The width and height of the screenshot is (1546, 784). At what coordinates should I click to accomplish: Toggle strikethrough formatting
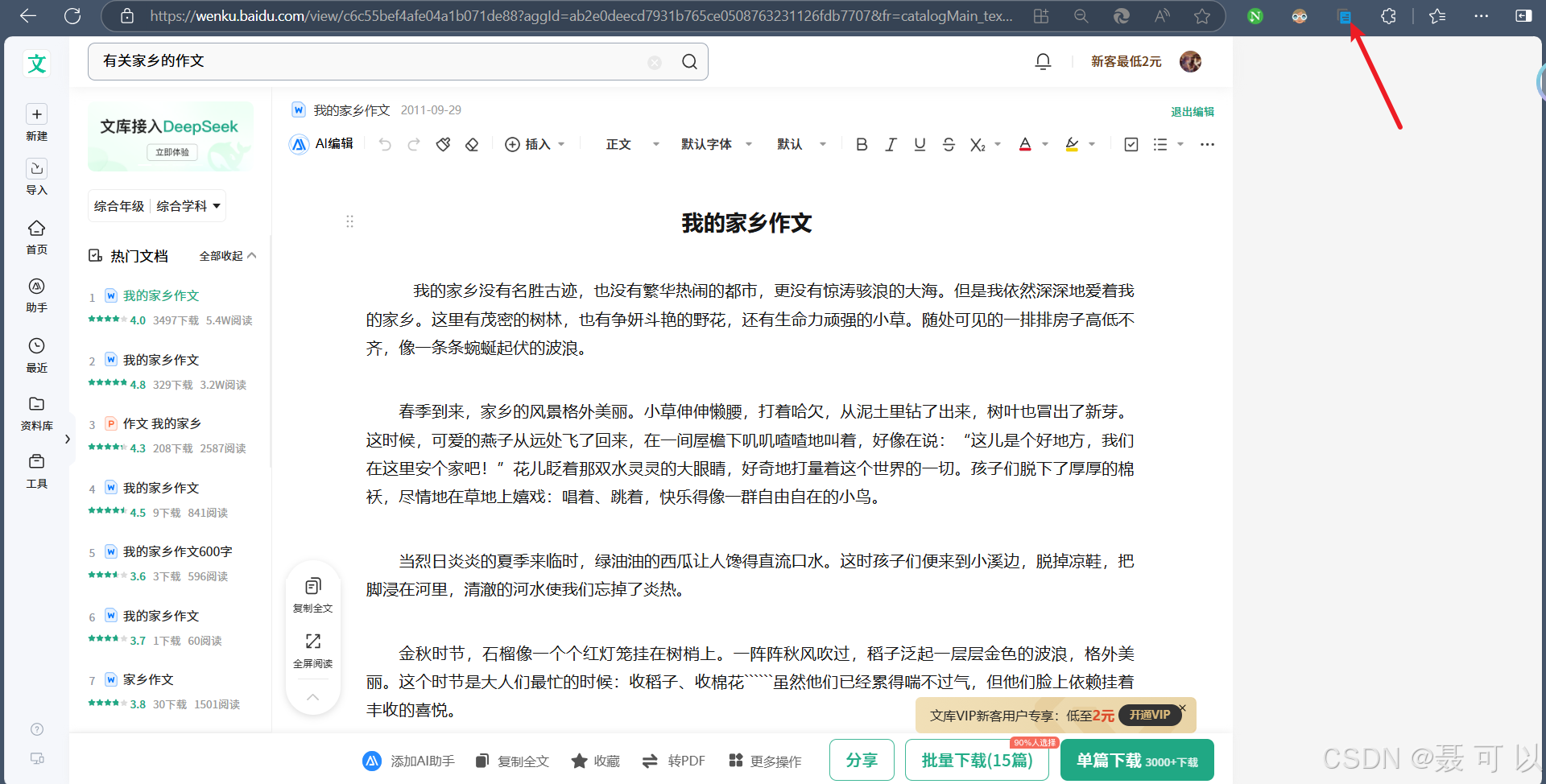[x=949, y=144]
